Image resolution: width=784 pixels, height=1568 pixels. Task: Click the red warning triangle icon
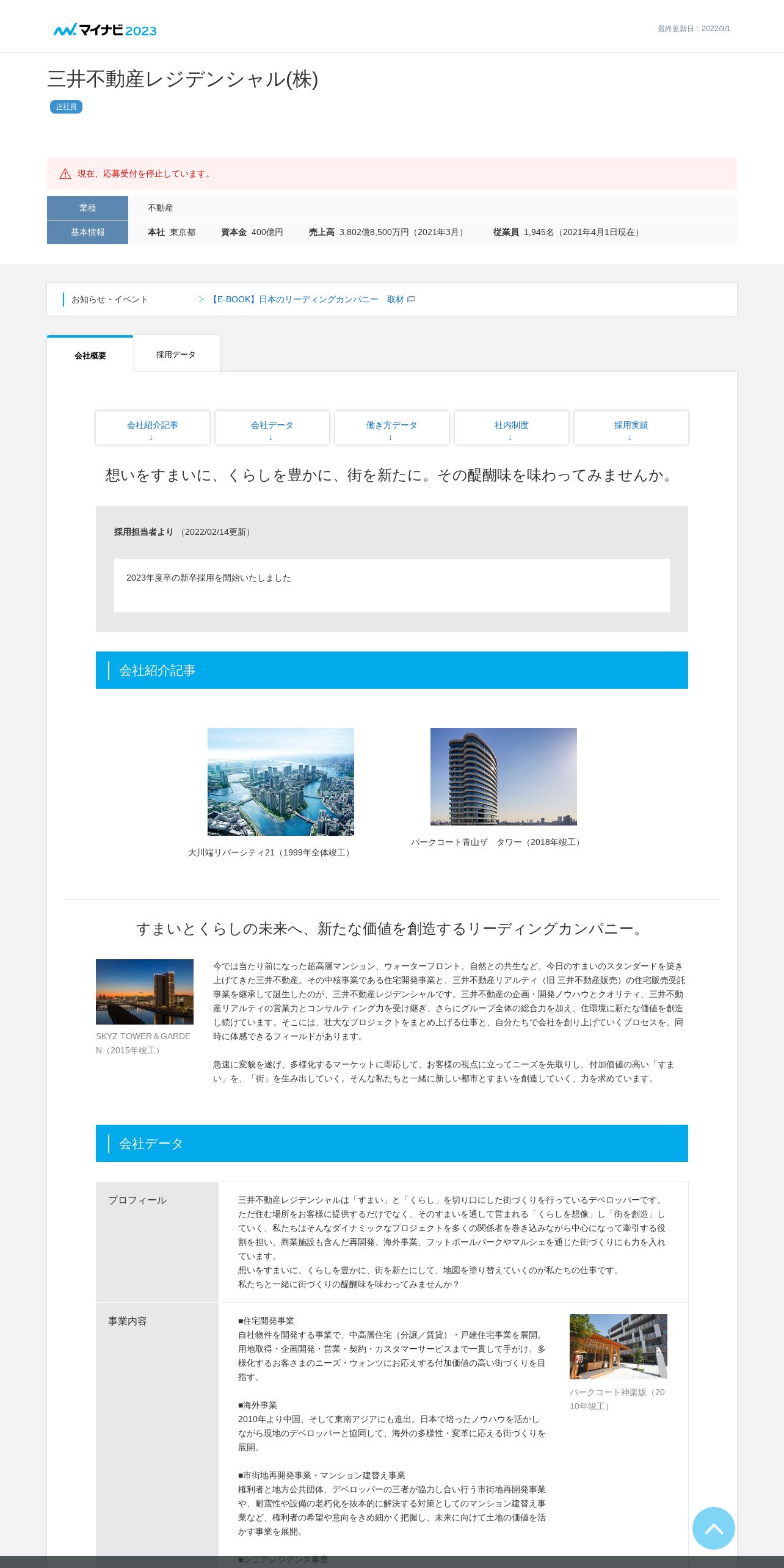point(65,174)
